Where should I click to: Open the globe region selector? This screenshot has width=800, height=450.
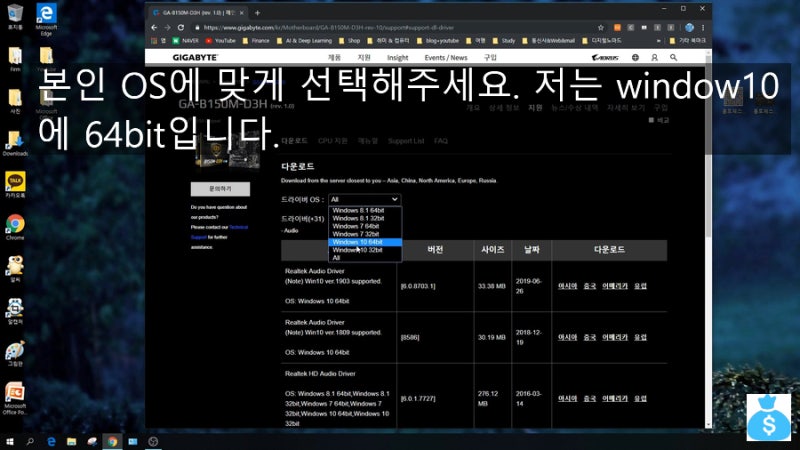[635, 58]
